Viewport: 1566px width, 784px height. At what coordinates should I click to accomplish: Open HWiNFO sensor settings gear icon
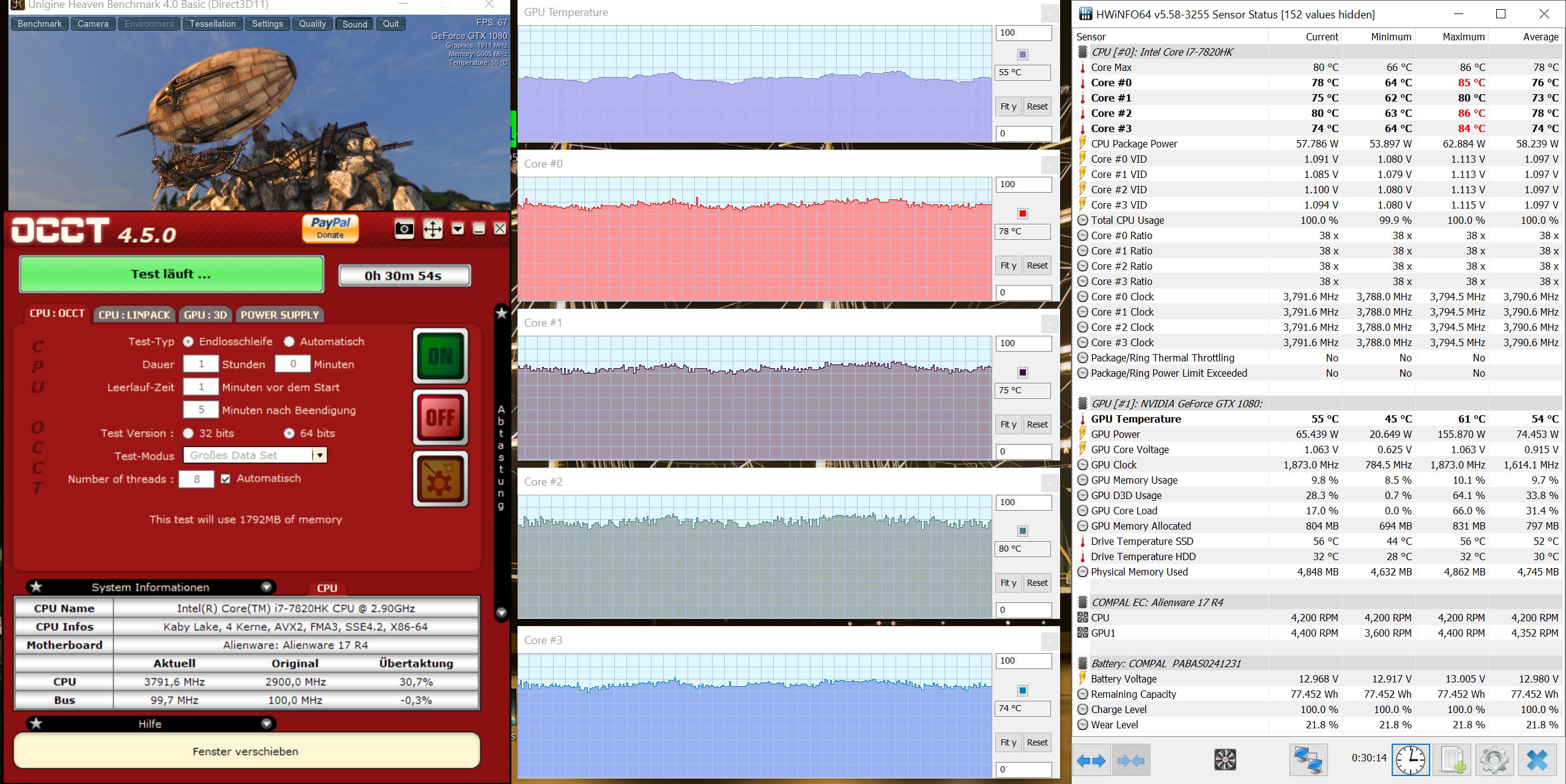1494,760
